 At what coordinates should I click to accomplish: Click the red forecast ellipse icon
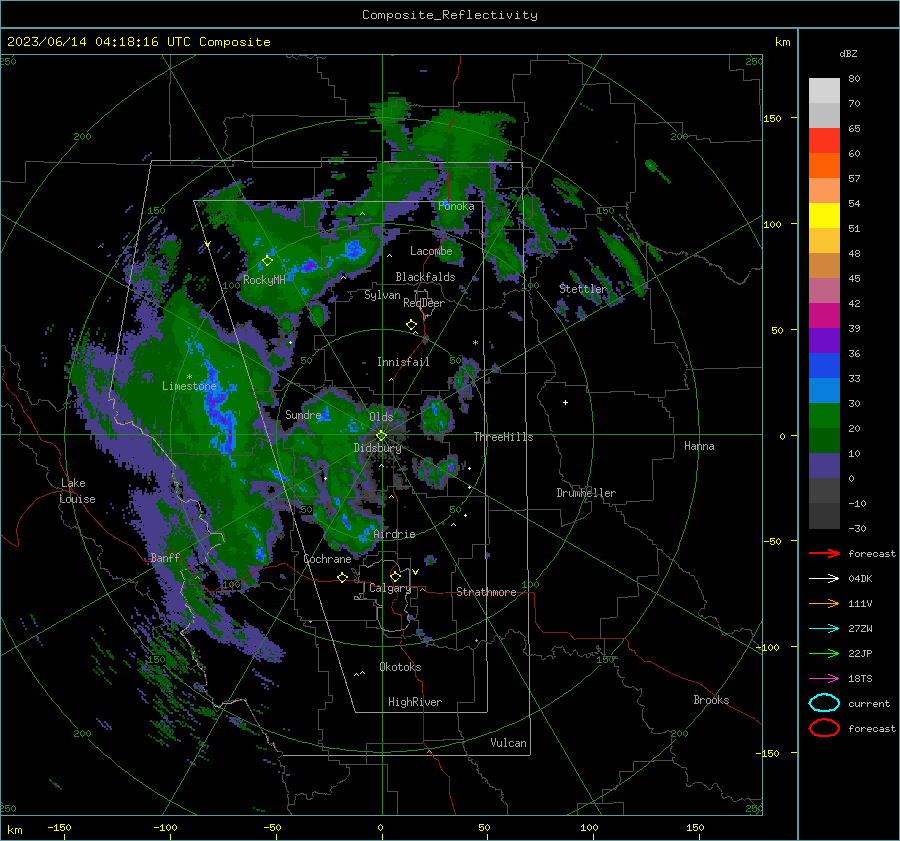coord(824,728)
